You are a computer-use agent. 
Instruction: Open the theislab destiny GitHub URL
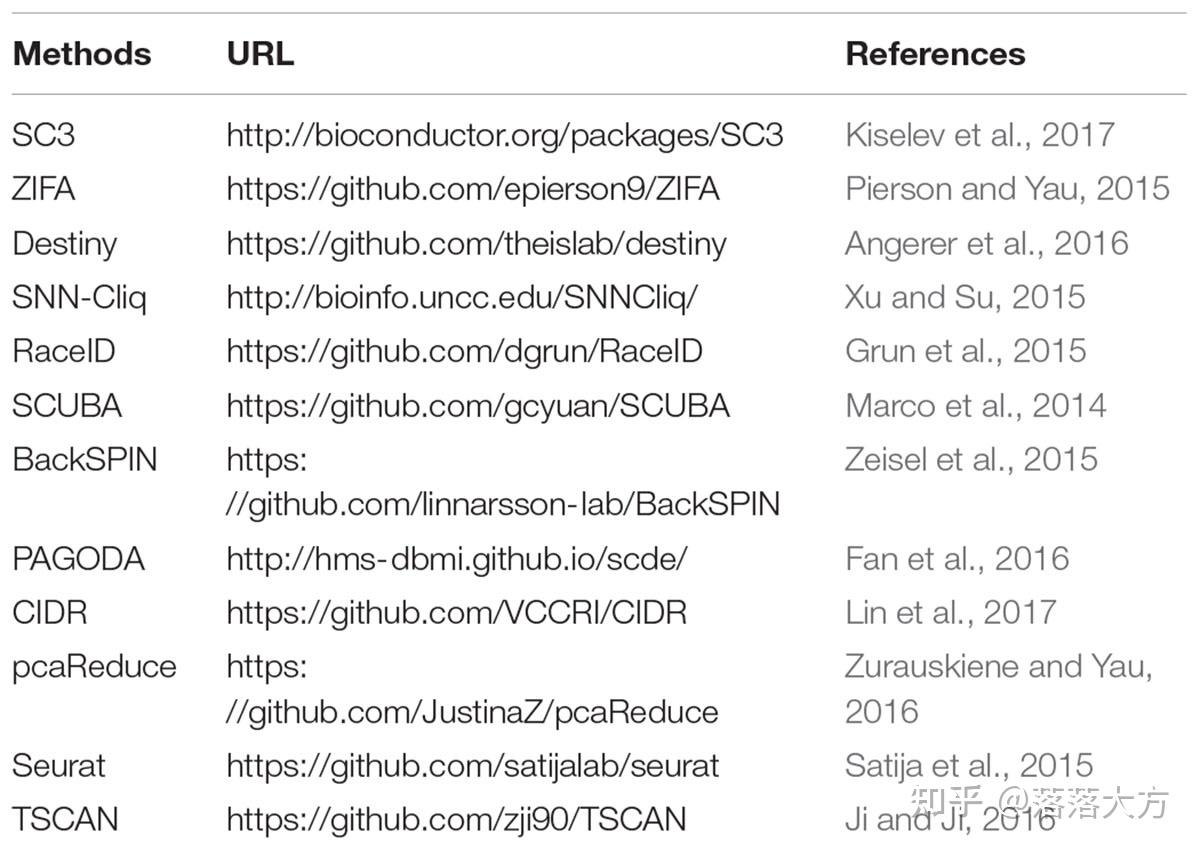[476, 243]
